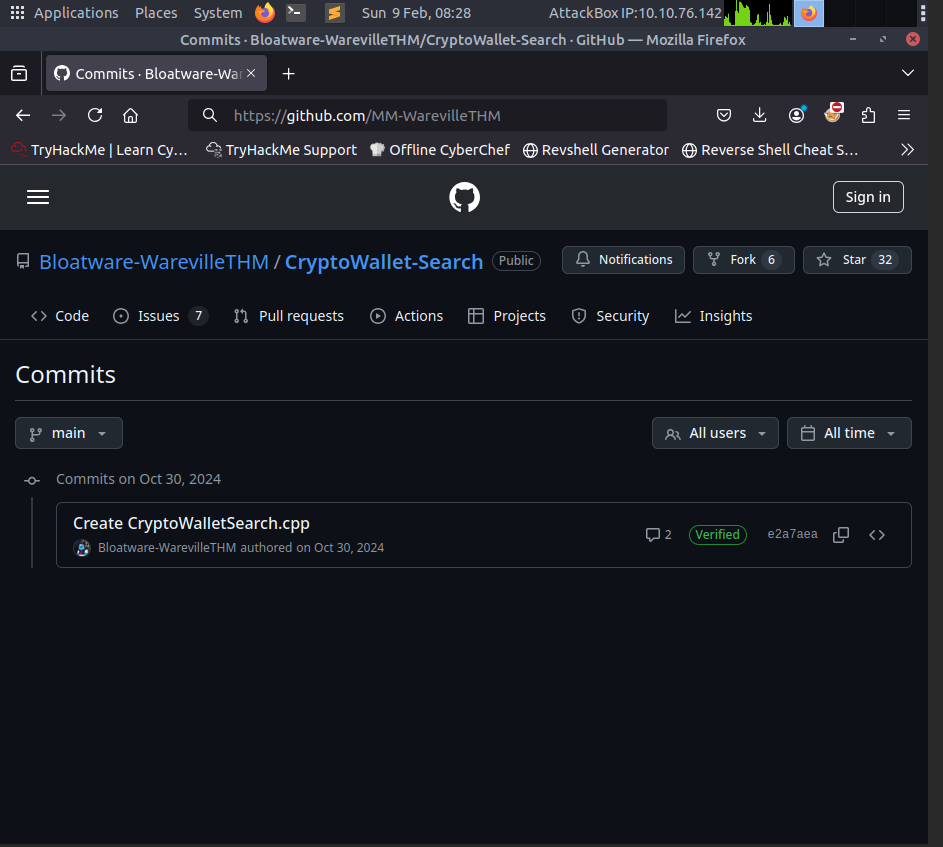The image size is (943, 847).
Task: Click the Sun 9 Feb, 08:28 clock
Action: point(416,13)
